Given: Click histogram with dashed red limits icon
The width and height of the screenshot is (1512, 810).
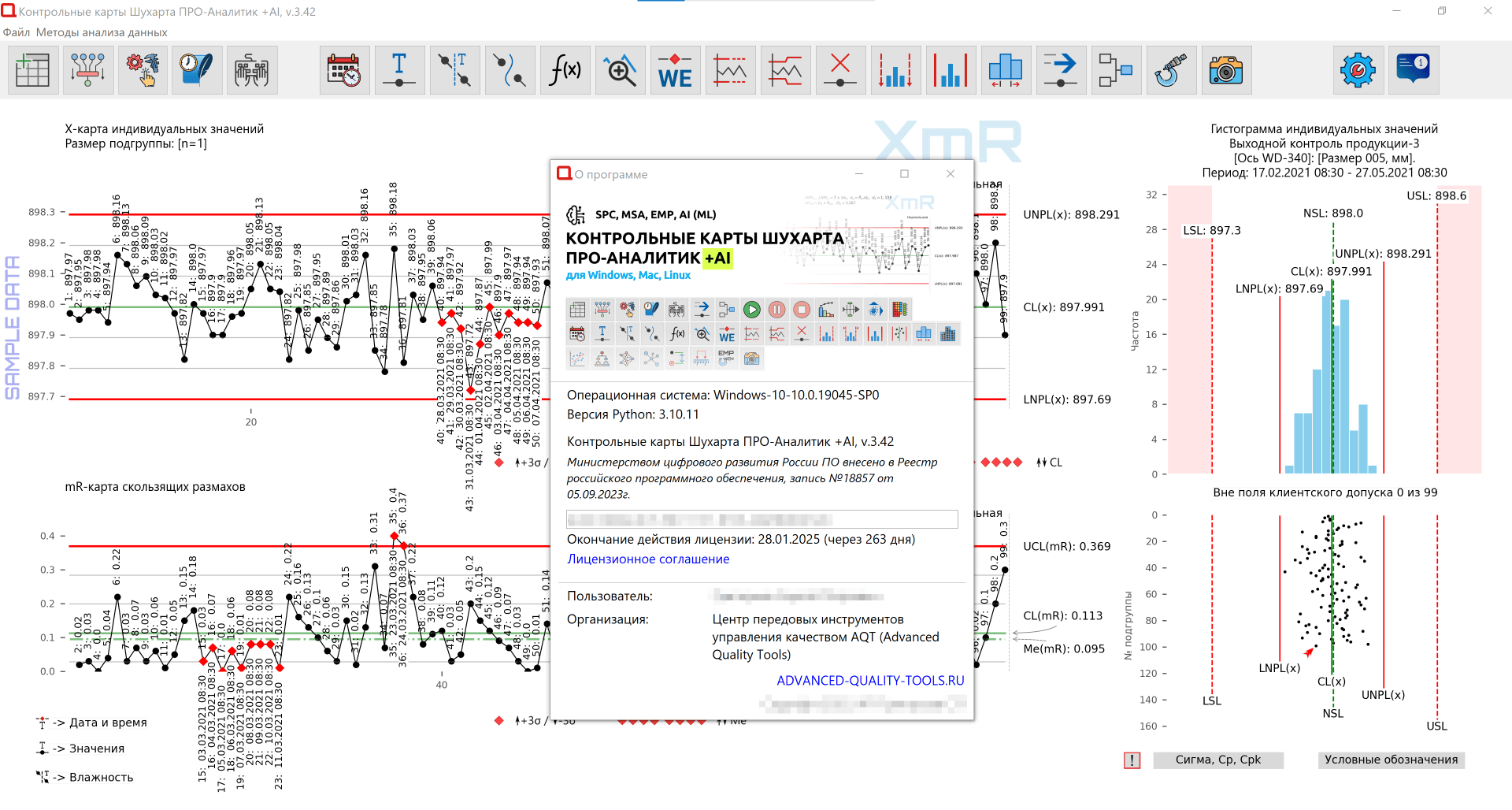Looking at the screenshot, I should pos(895,70).
